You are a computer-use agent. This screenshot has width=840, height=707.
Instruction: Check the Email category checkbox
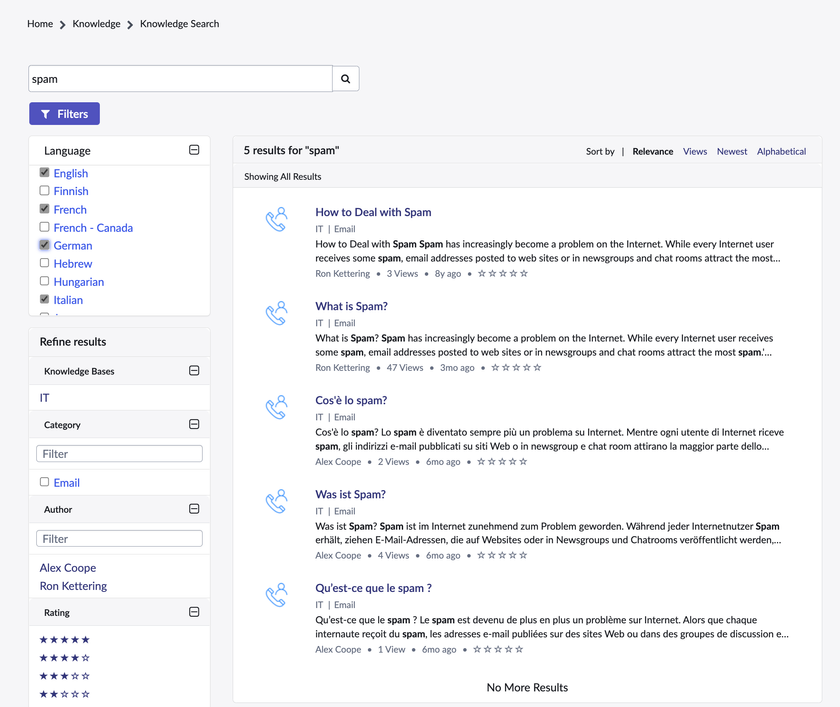tap(44, 482)
